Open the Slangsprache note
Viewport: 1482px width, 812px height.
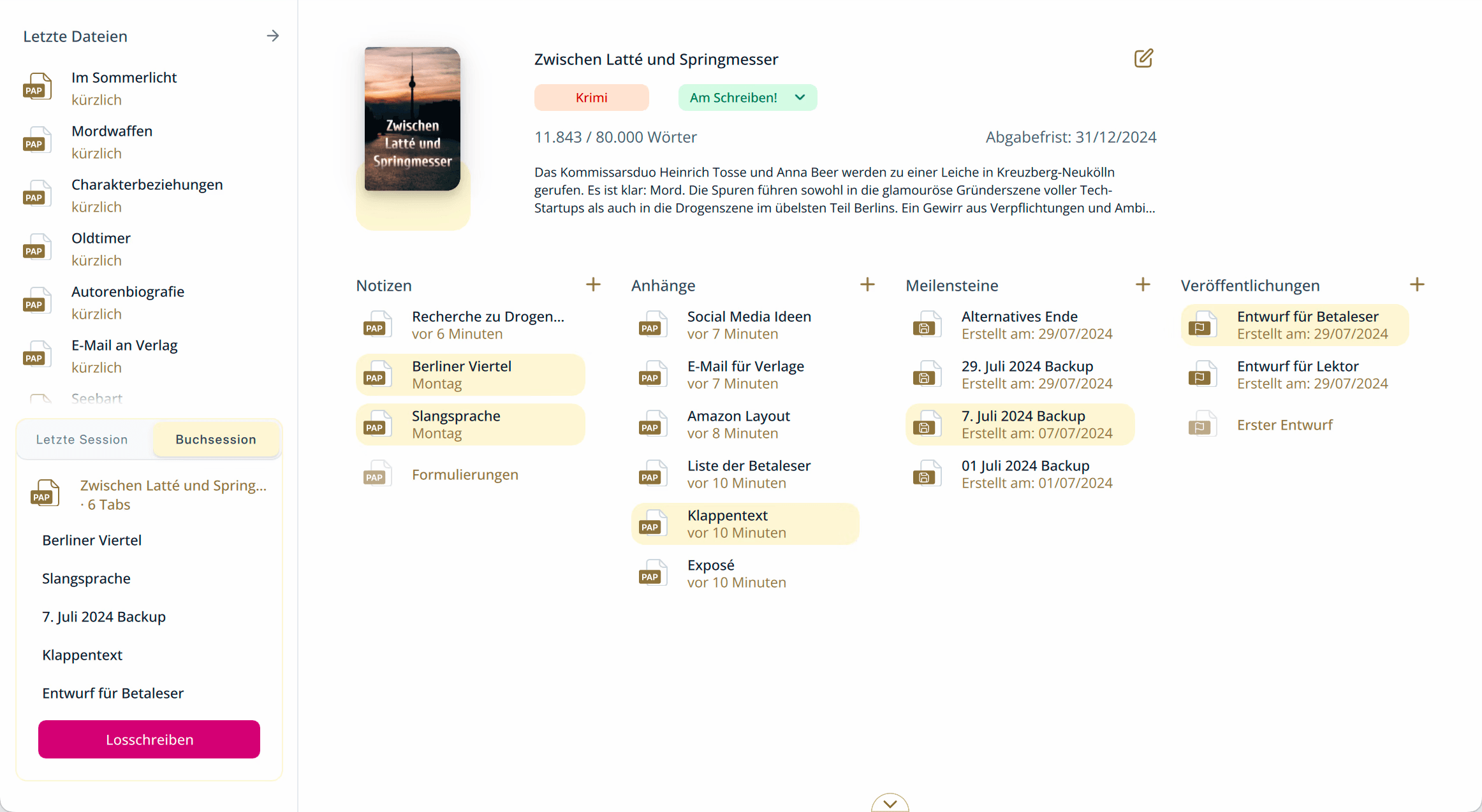tap(471, 424)
